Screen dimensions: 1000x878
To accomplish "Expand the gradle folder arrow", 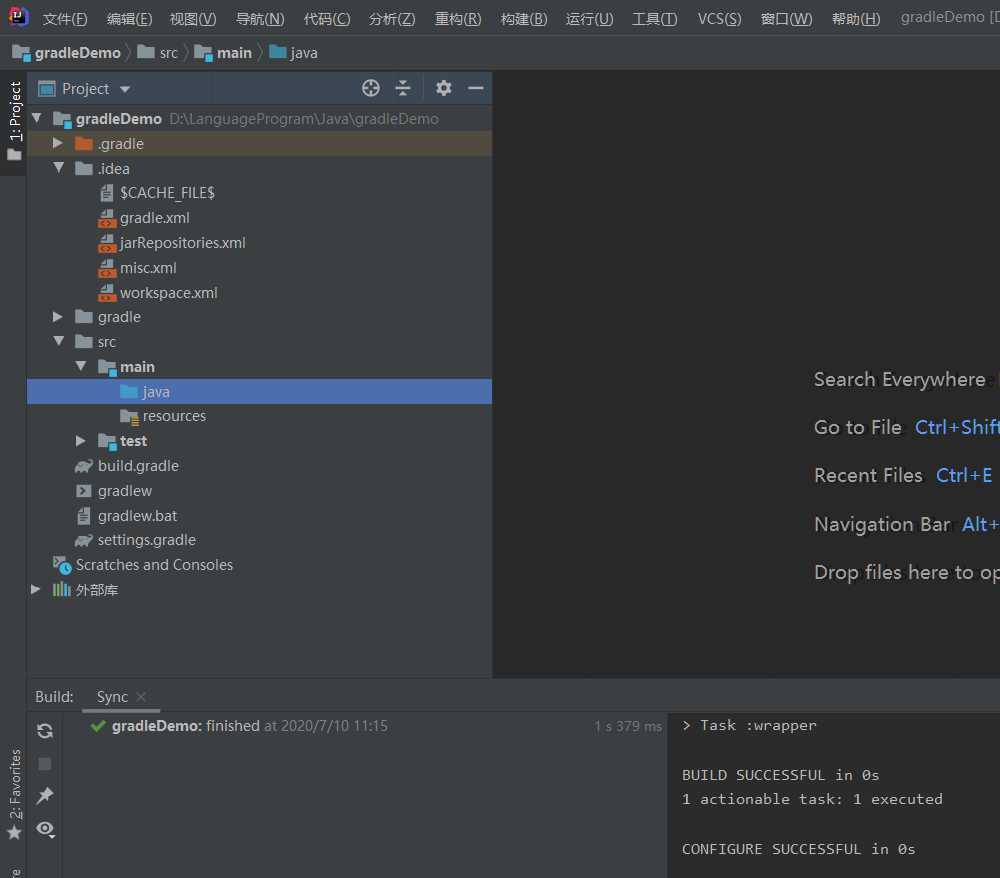I will (58, 316).
